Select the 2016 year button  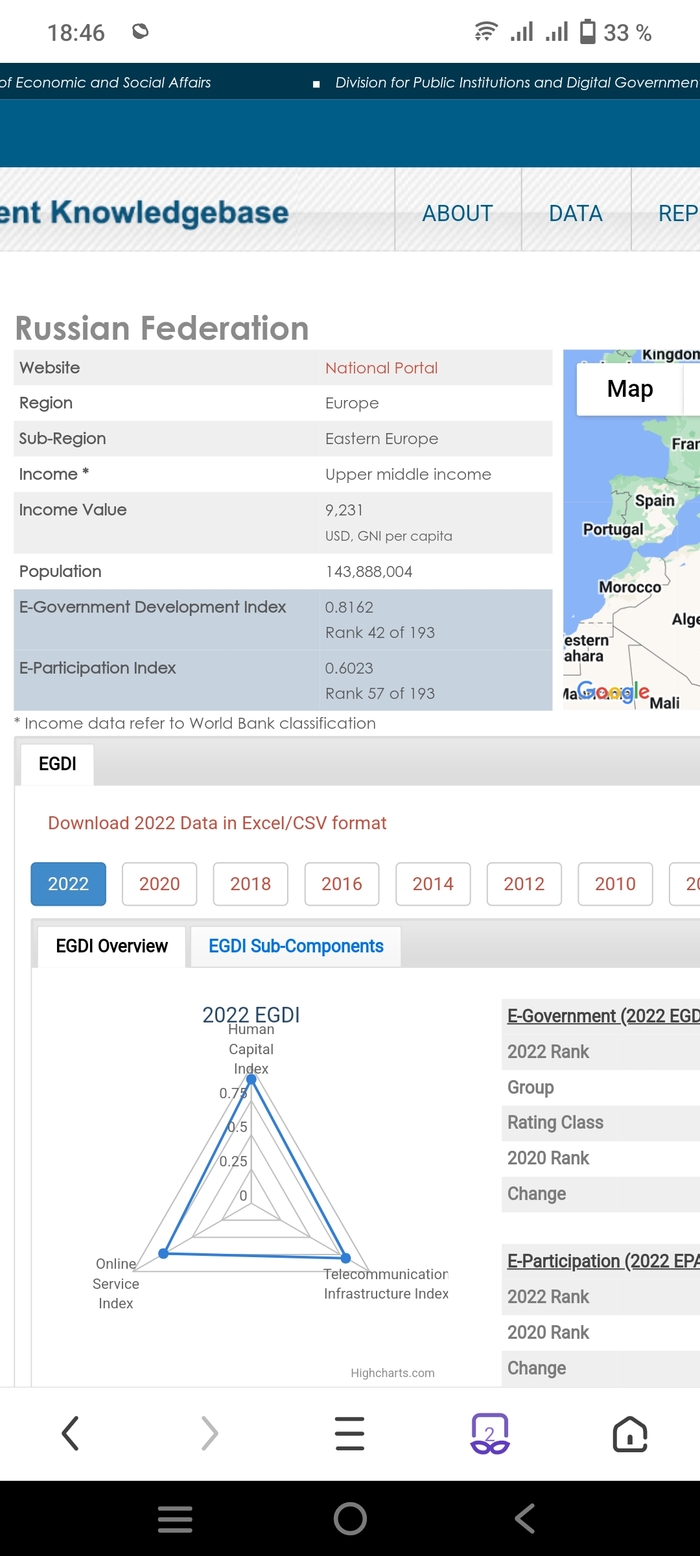(342, 884)
